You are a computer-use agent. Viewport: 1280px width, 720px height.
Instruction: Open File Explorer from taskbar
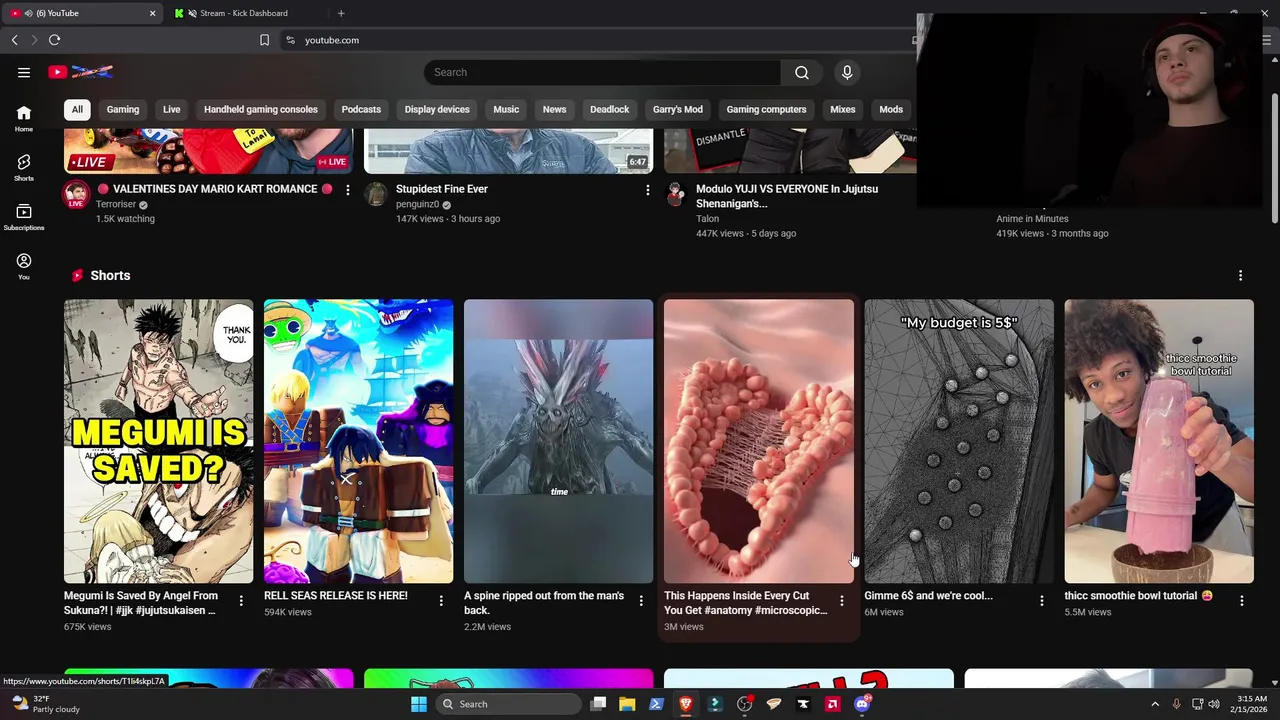coord(627,704)
